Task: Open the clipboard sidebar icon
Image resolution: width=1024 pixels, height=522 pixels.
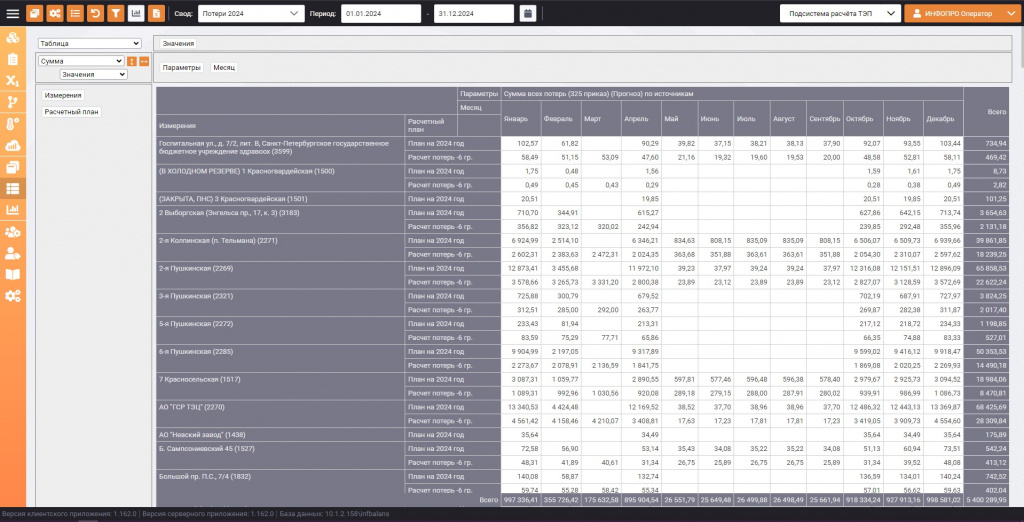Action: click(12, 59)
